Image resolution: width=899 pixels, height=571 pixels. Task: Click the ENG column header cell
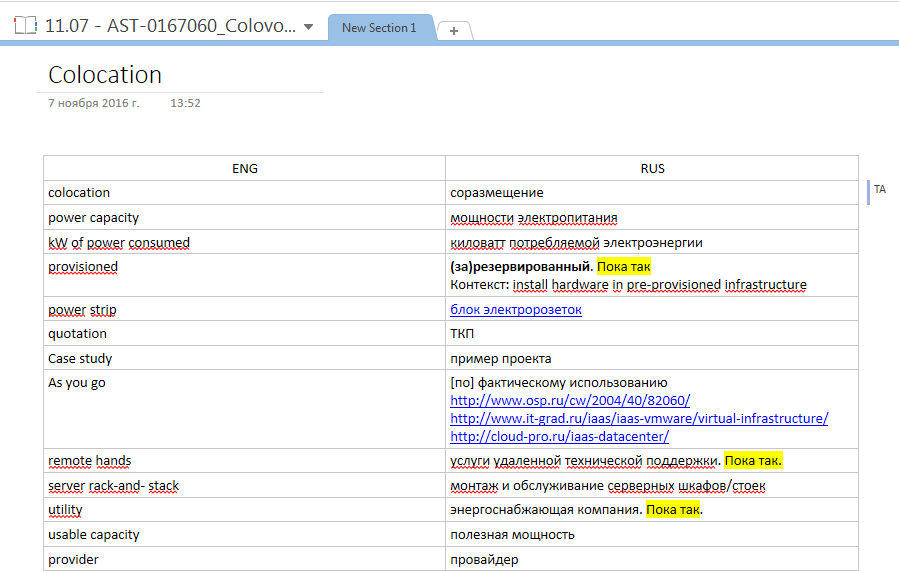pyautogui.click(x=245, y=169)
